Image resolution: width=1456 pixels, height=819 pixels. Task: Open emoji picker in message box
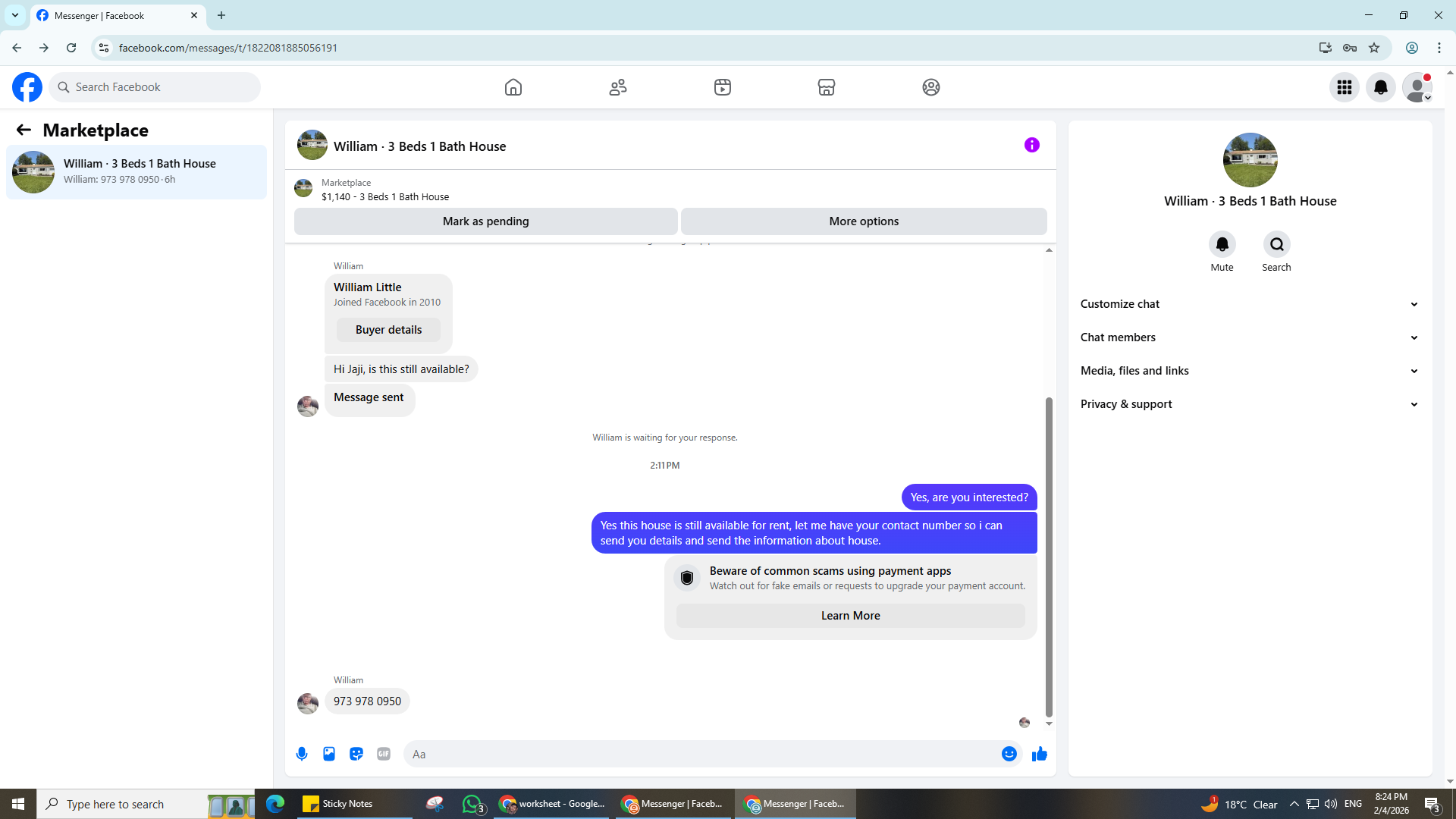tap(1009, 754)
